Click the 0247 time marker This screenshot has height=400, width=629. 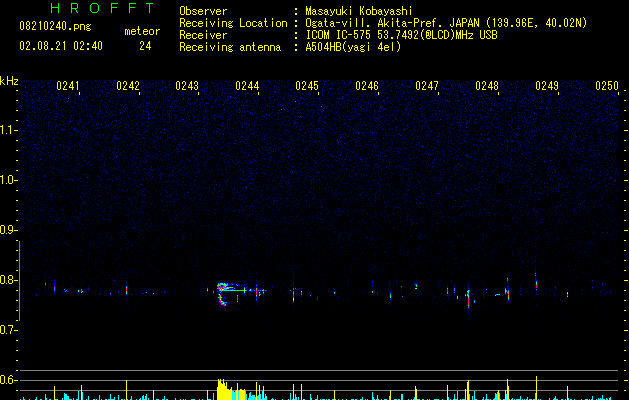click(427, 86)
